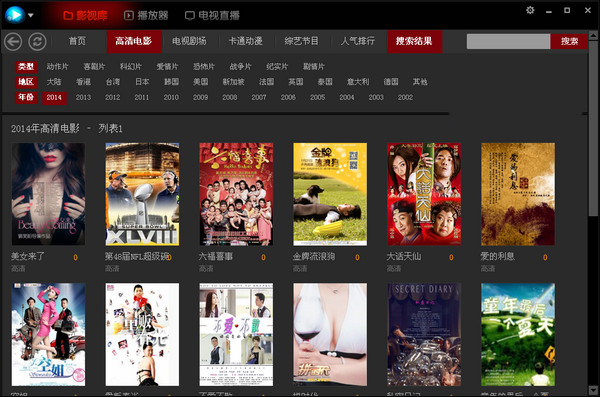This screenshot has width=600, height=397.
Task: Click the blue play logo icon
Action: (x=15, y=15)
